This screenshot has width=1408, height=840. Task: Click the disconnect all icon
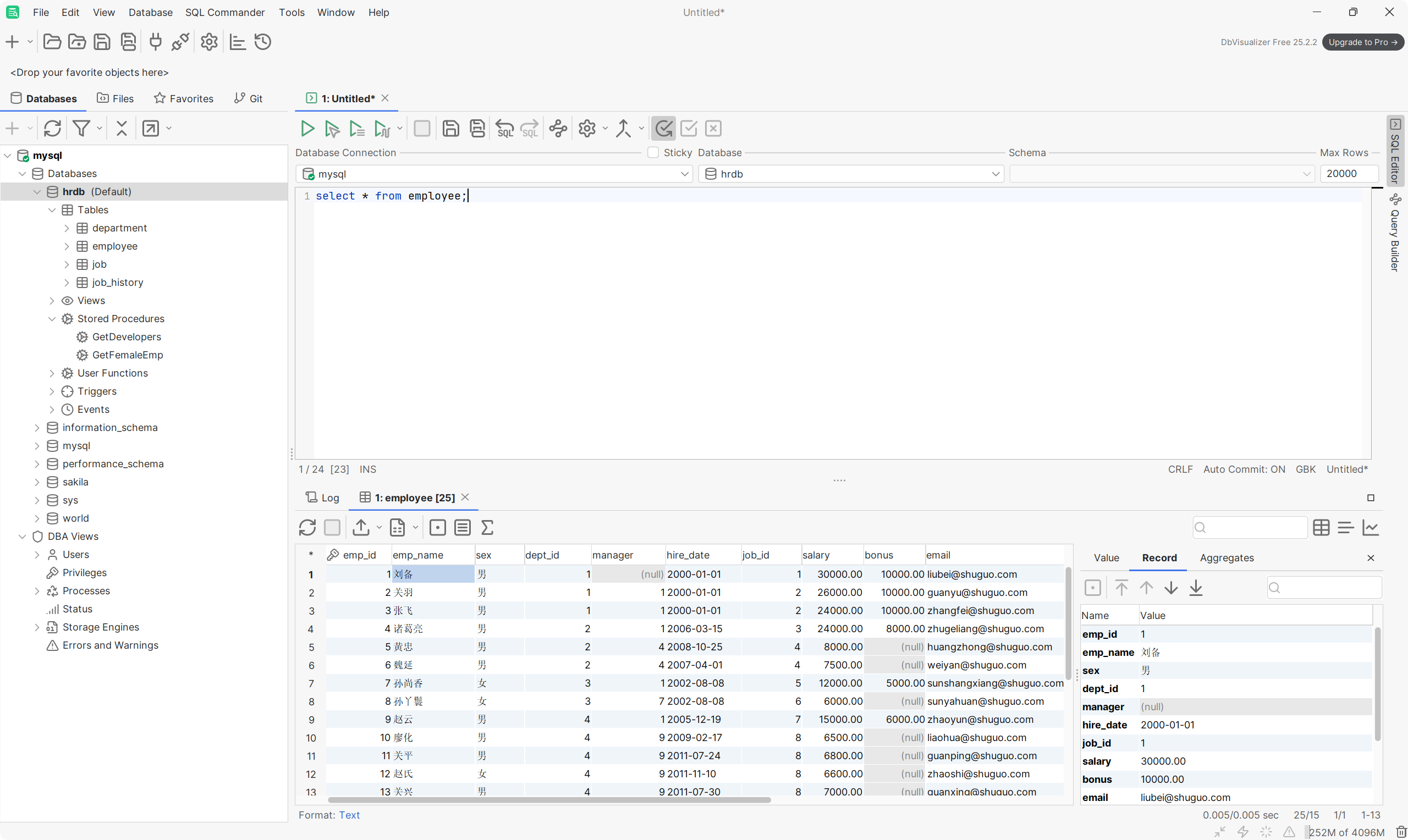tap(180, 42)
